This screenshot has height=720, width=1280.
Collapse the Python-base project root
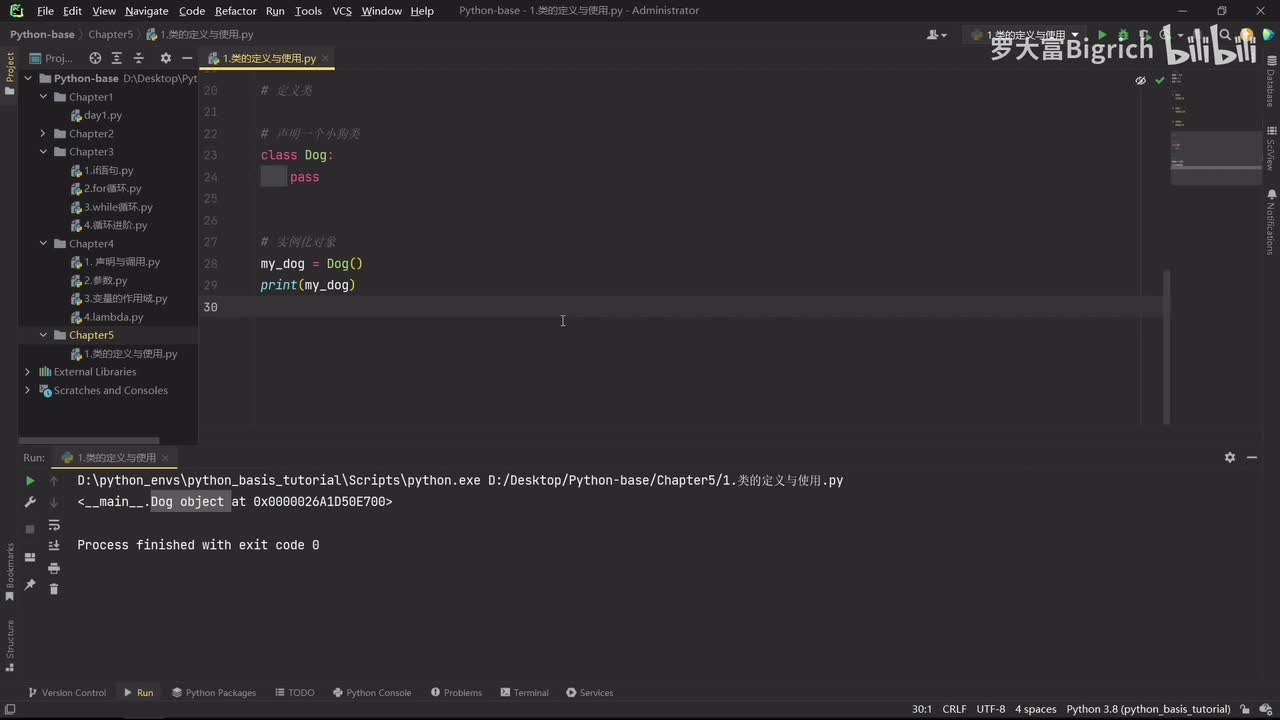coord(28,78)
